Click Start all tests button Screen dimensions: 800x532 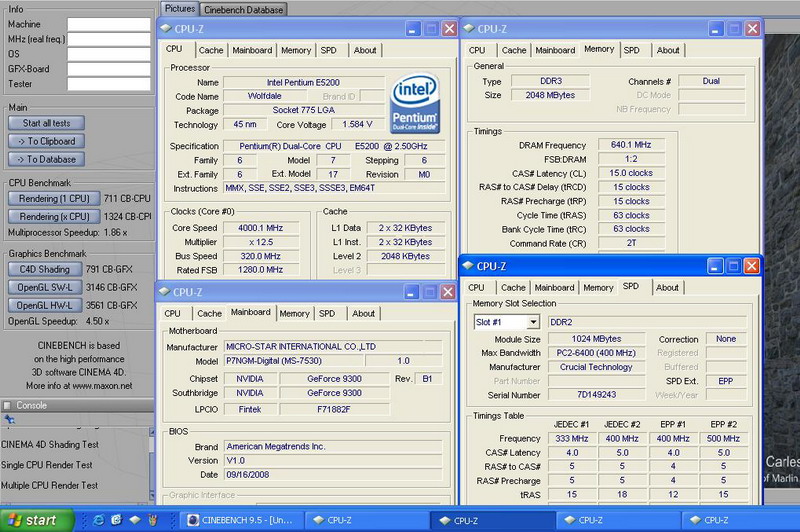click(46, 123)
